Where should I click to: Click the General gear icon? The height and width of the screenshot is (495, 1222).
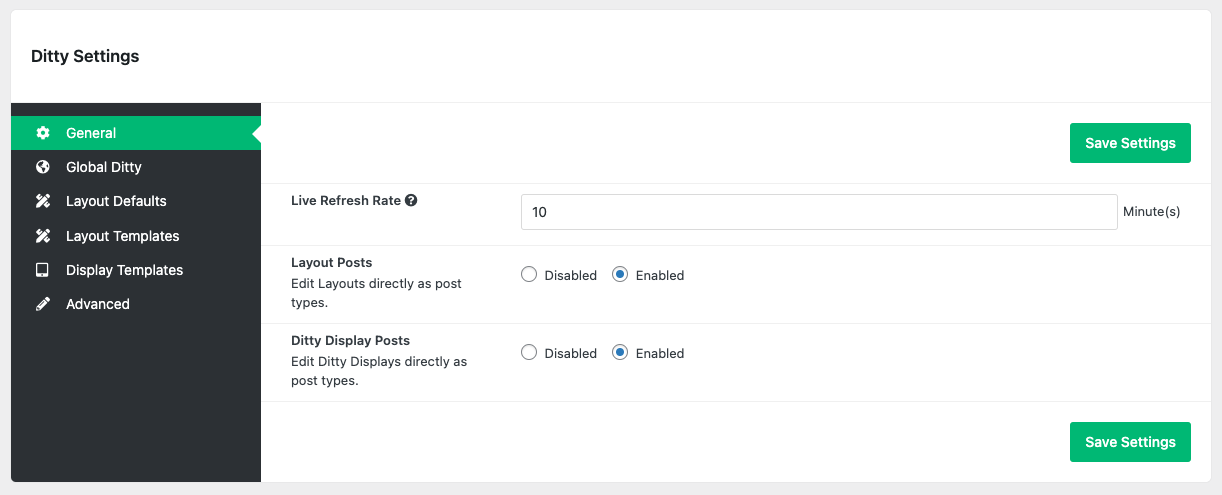(43, 133)
